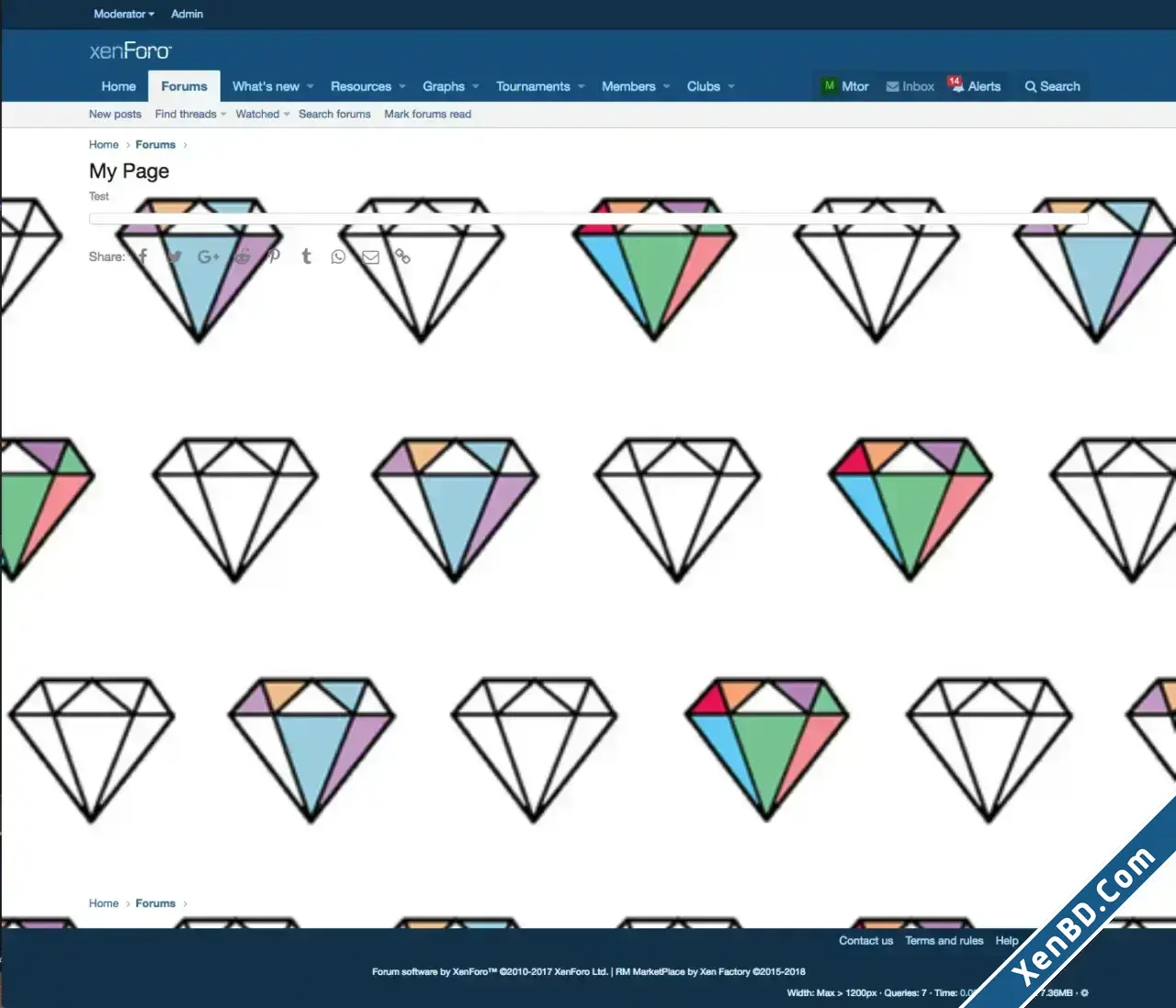This screenshot has height=1008, width=1176.
Task: Open the Watched dropdown
Action: pyautogui.click(x=262, y=114)
